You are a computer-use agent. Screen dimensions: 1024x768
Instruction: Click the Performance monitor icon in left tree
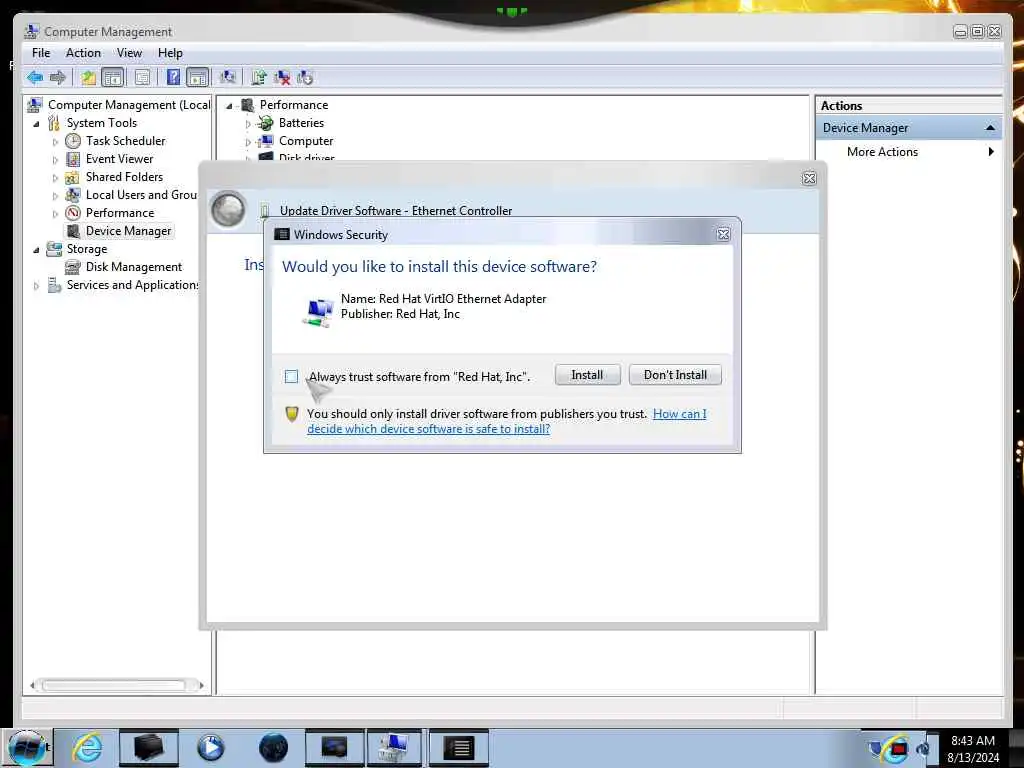pyautogui.click(x=73, y=213)
